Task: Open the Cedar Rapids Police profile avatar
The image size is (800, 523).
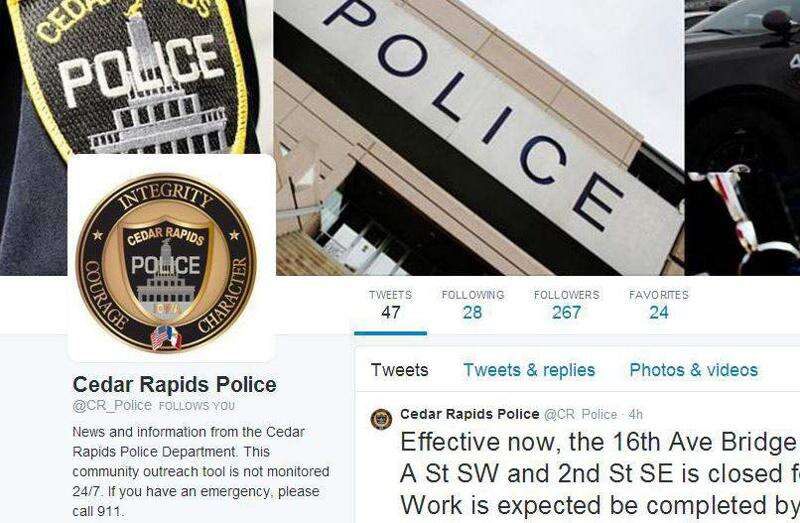Action: pyautogui.click(x=171, y=258)
